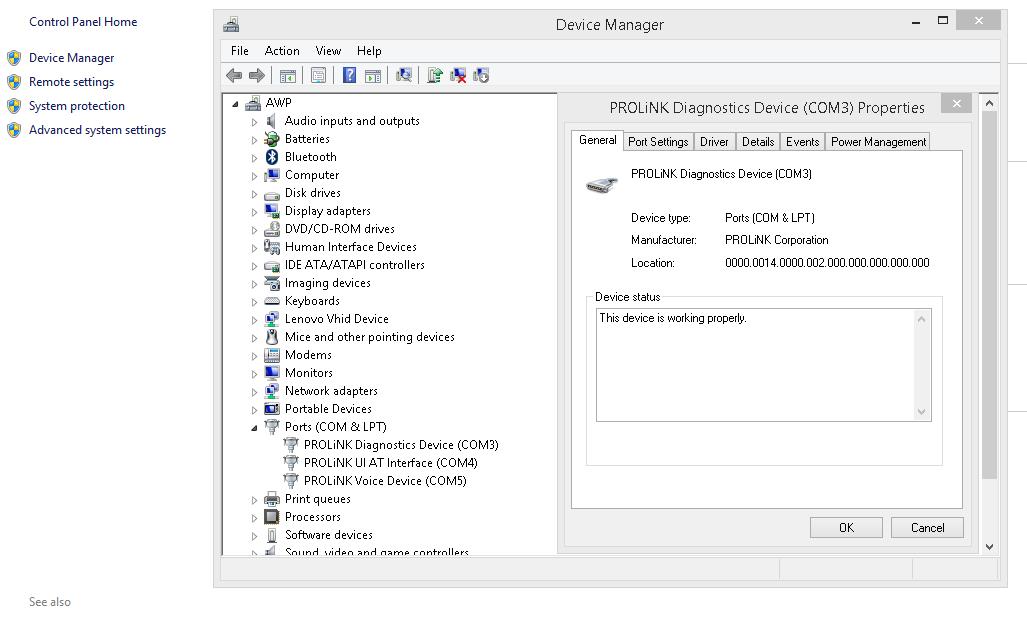
Task: Click the Forward arrow in Device Manager toolbar
Action: click(x=257, y=75)
